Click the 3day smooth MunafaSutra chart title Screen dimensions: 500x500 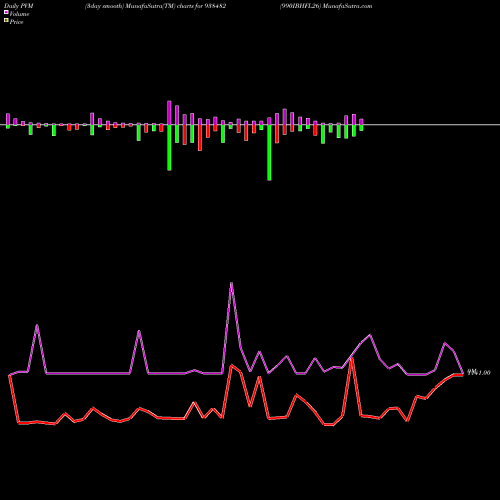tap(155, 6)
